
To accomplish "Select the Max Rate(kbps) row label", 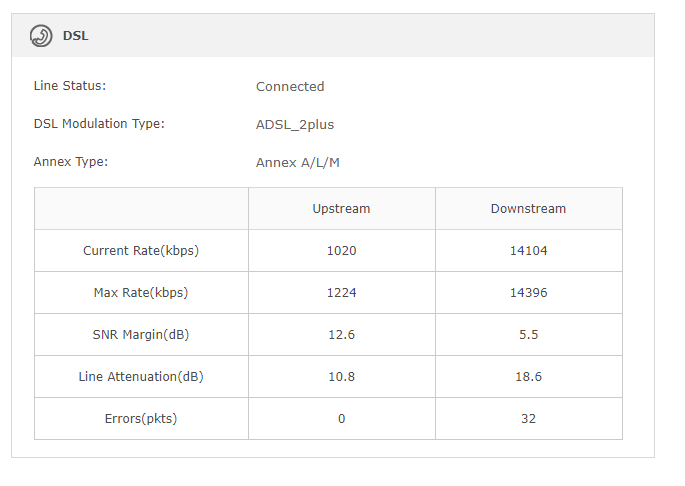I will click(141, 293).
